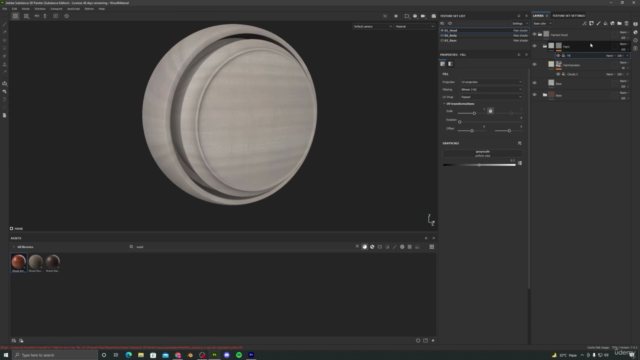The image size is (640, 360).
Task: Collapse the UV transformations section
Action: pyautogui.click(x=459, y=104)
